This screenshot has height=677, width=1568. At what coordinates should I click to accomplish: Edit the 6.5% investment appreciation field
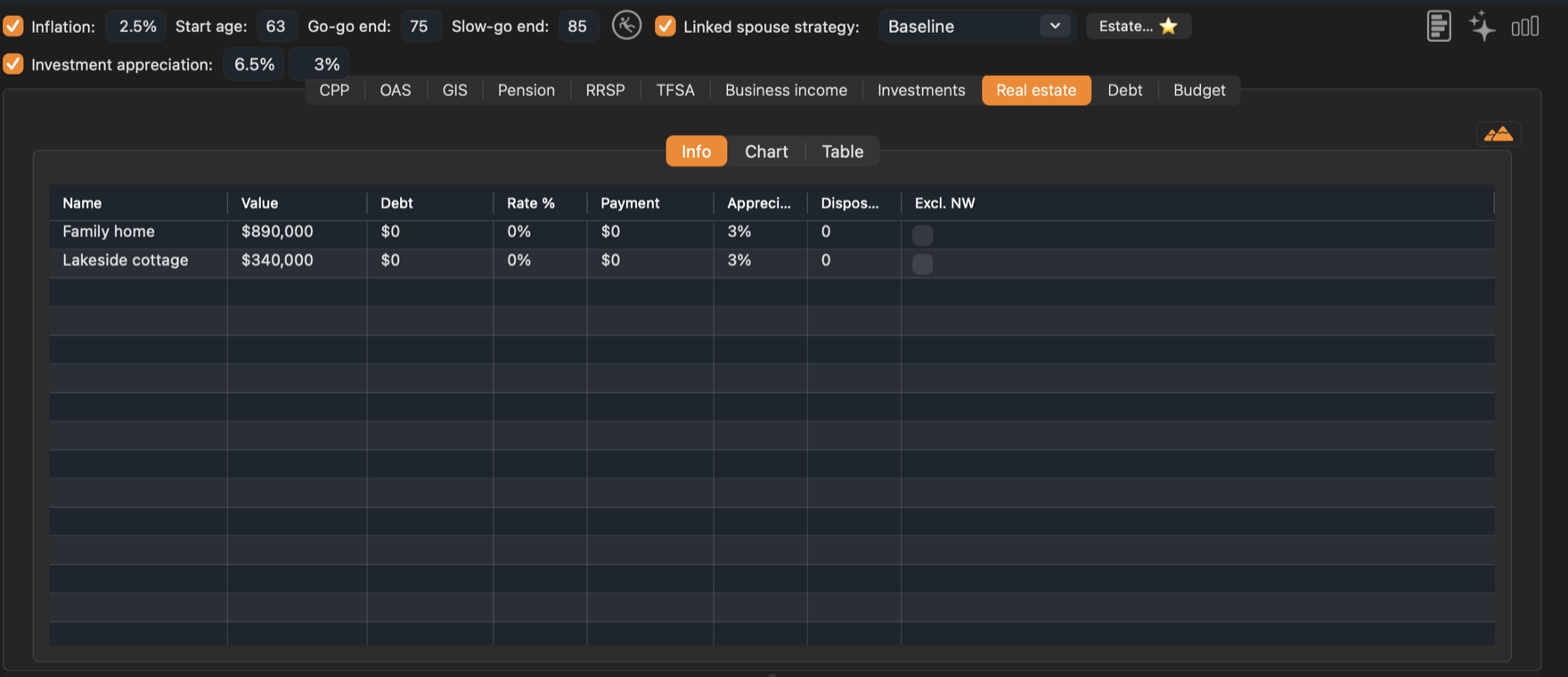(x=254, y=64)
